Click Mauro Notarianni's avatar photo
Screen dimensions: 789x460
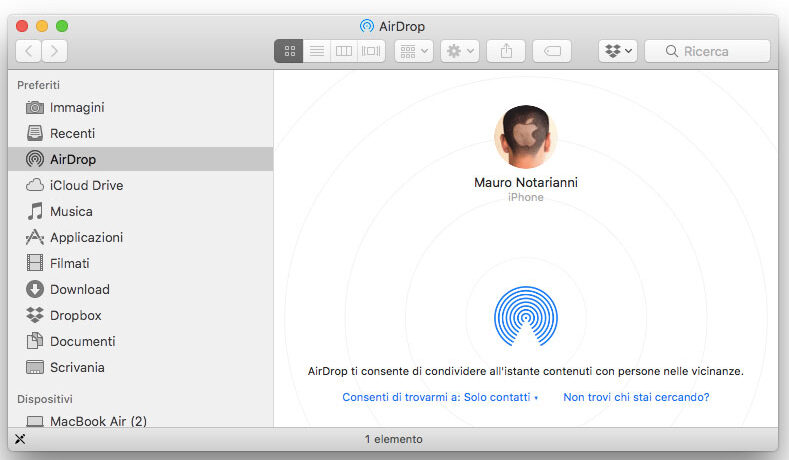pos(526,137)
